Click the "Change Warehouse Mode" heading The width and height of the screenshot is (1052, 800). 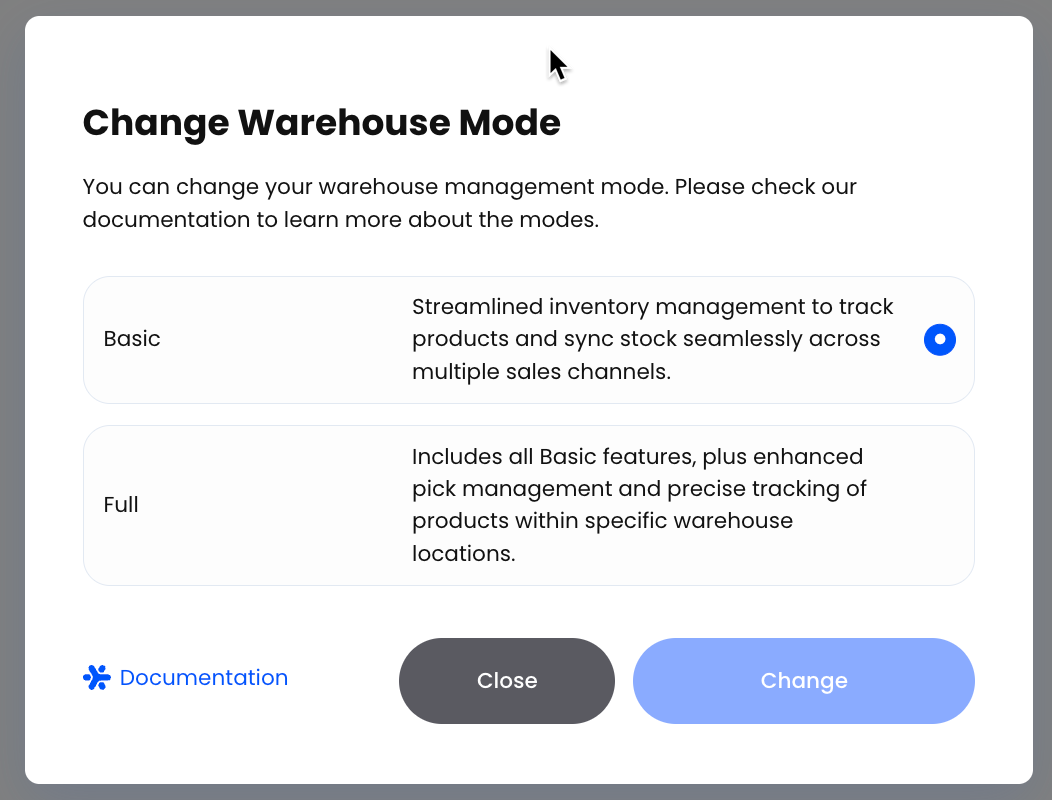(x=321, y=122)
